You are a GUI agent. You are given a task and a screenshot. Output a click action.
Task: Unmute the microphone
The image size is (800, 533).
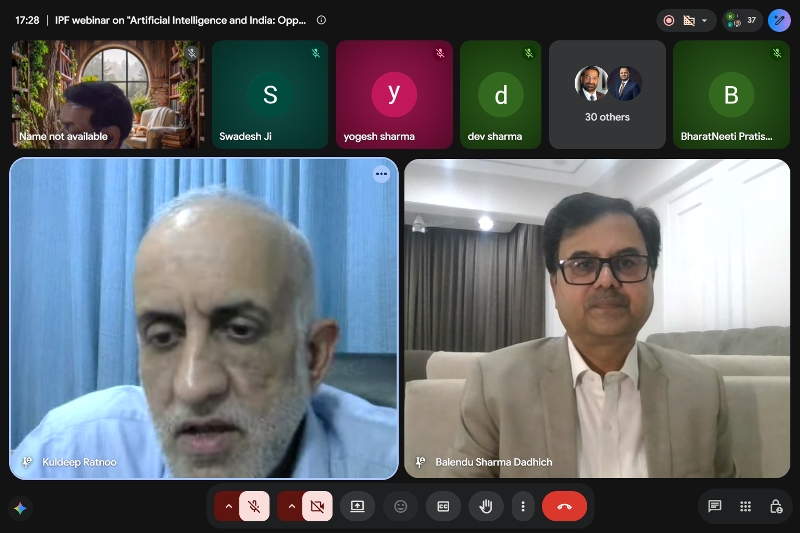254,506
